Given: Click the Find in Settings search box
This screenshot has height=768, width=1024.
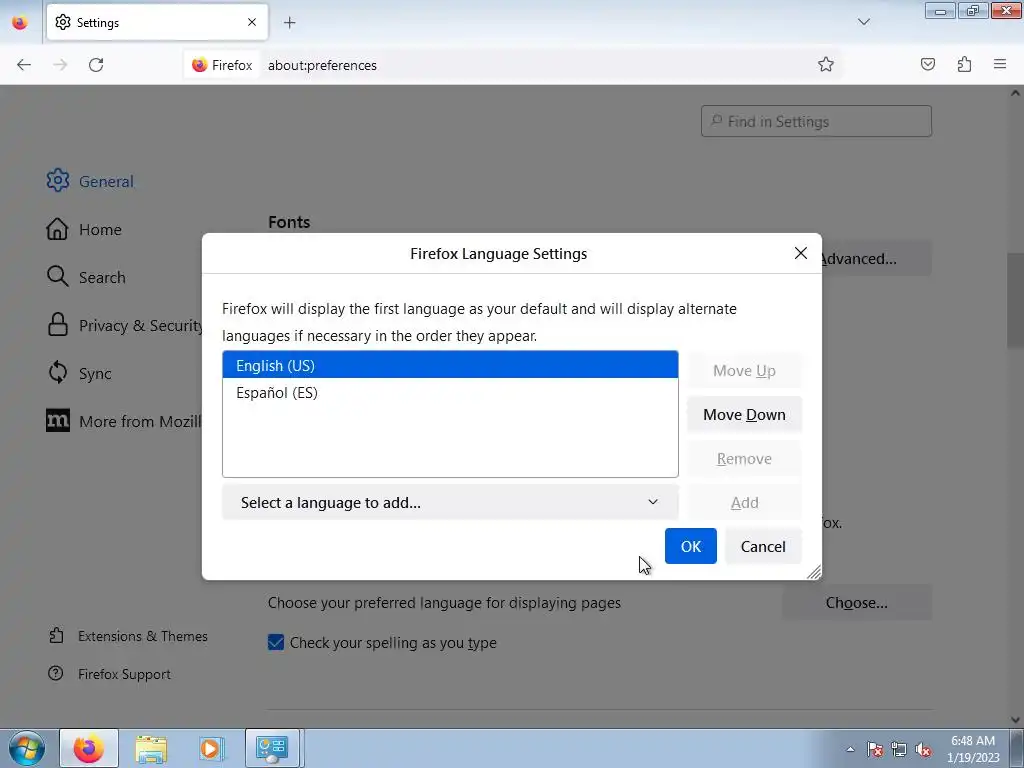Looking at the screenshot, I should pyautogui.click(x=816, y=121).
